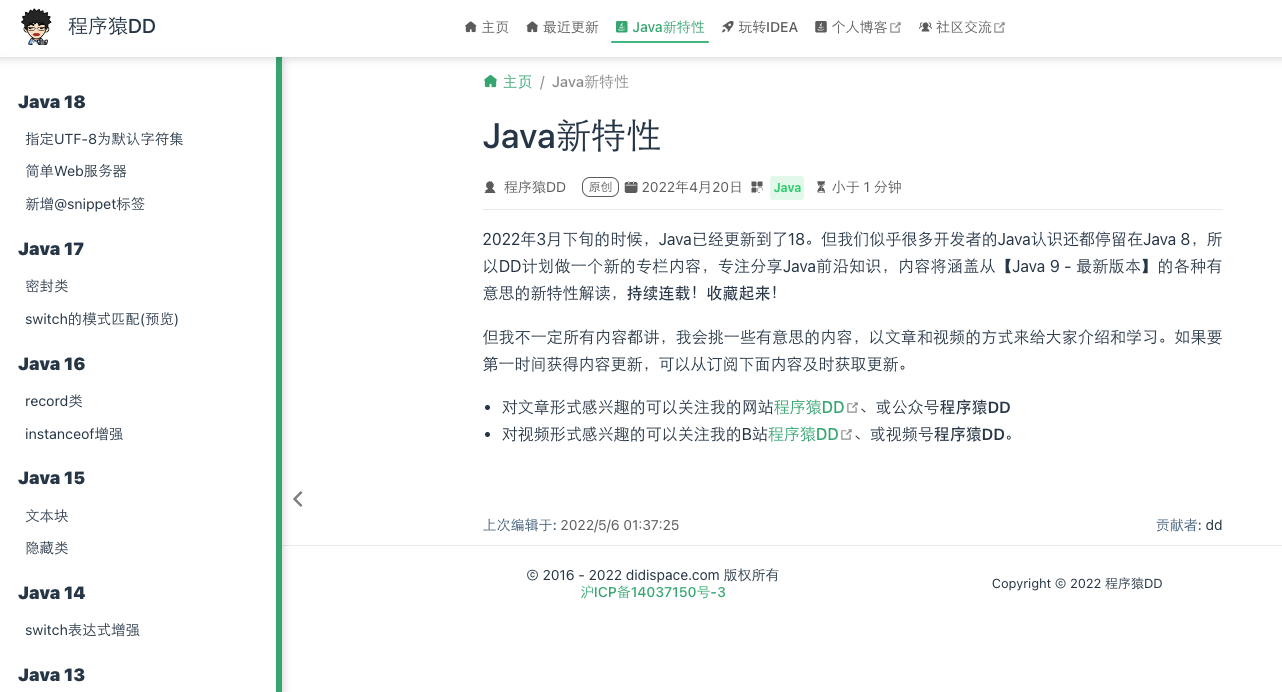Click the calendar icon before the publish date

click(x=631, y=187)
